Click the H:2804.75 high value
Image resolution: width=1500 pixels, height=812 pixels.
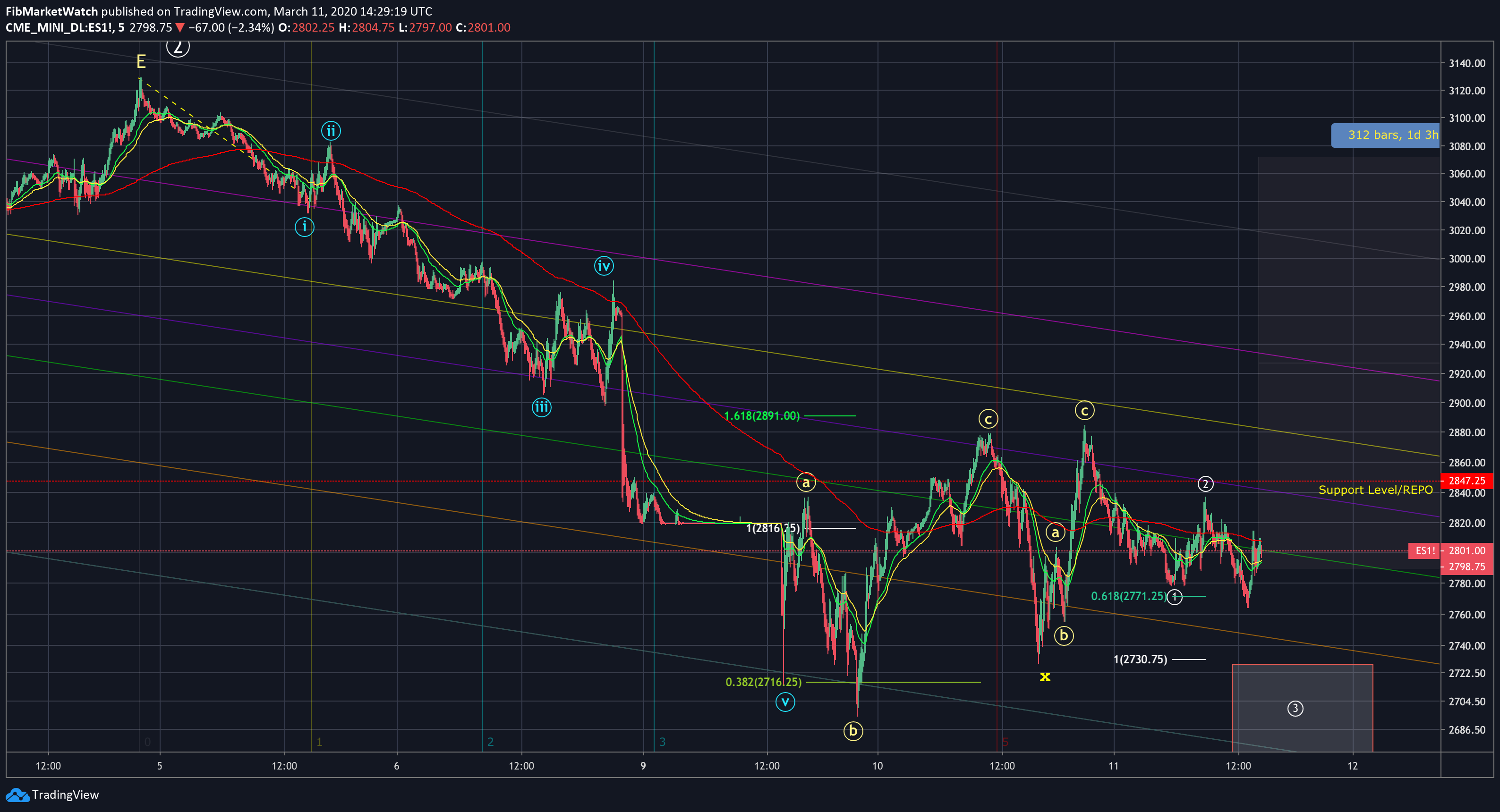point(366,27)
